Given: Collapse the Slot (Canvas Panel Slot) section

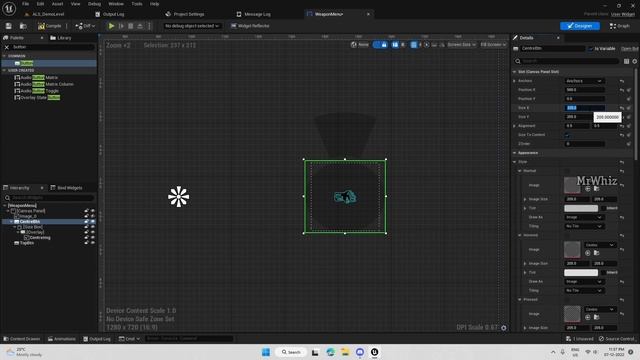Looking at the screenshot, I should coord(515,72).
